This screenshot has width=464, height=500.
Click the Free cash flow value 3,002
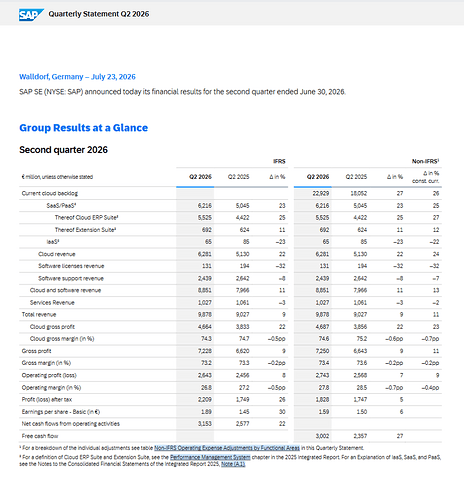tap(322, 436)
